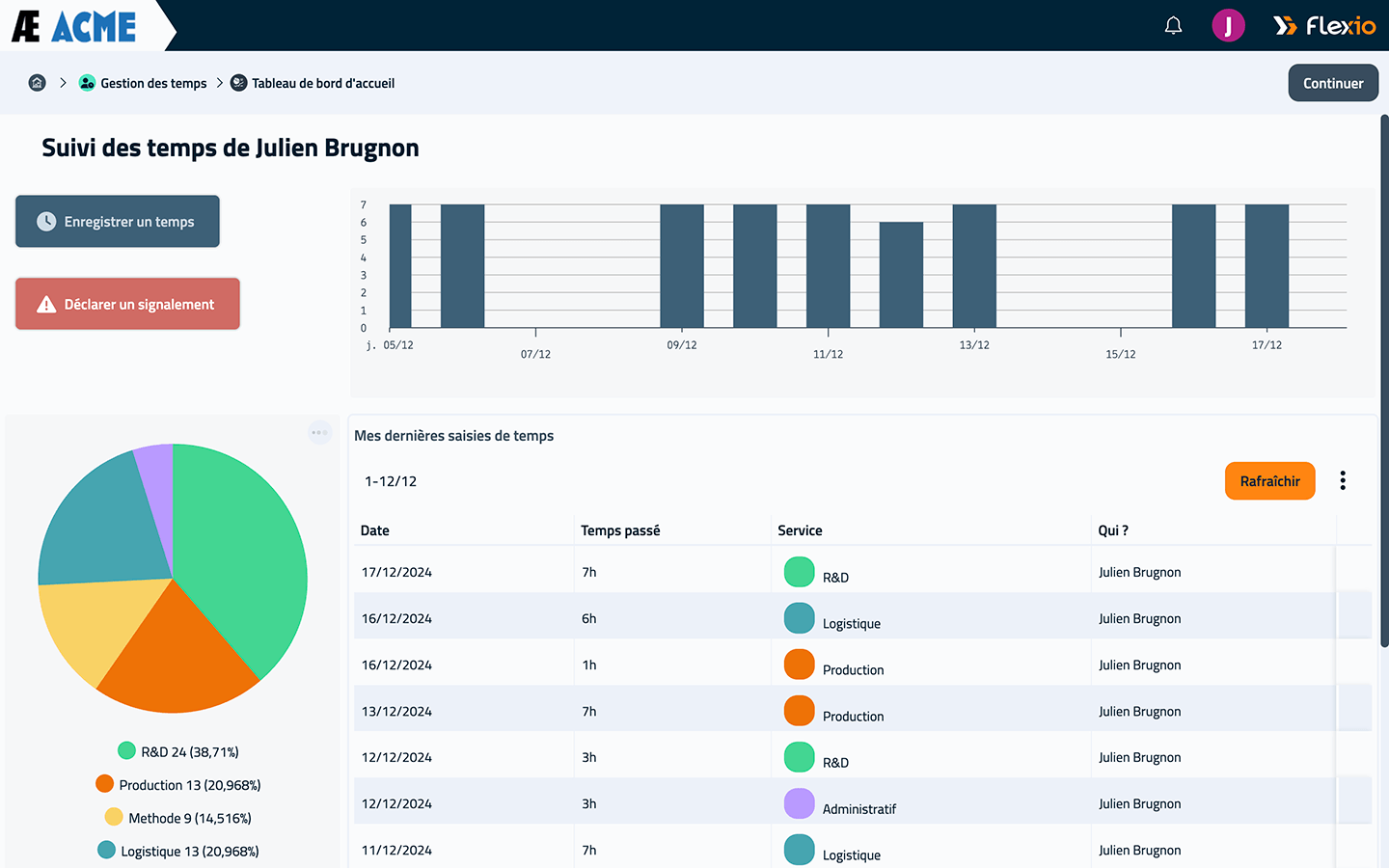Go to home via breadcrumb home icon
Image resolution: width=1389 pixels, height=868 pixels.
coord(37,83)
